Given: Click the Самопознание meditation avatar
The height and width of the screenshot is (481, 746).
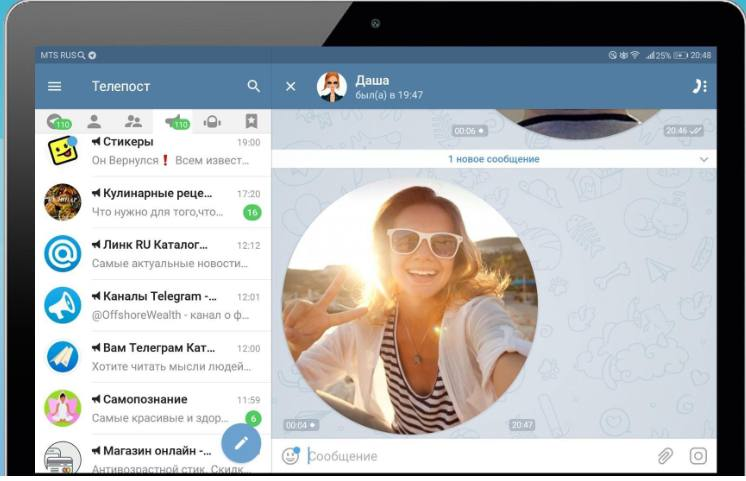Looking at the screenshot, I should coord(63,408).
